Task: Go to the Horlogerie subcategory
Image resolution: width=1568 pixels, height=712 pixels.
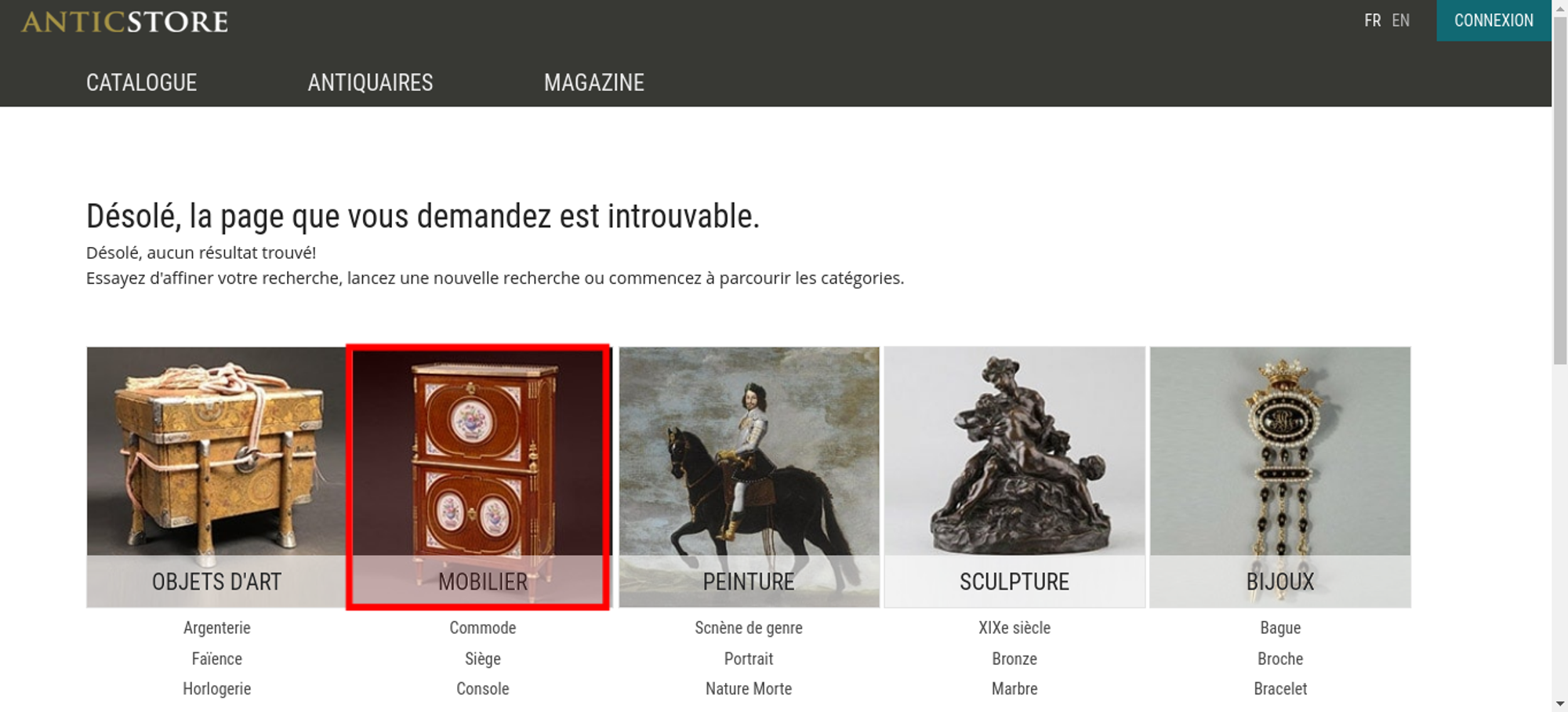Action: tap(217, 688)
